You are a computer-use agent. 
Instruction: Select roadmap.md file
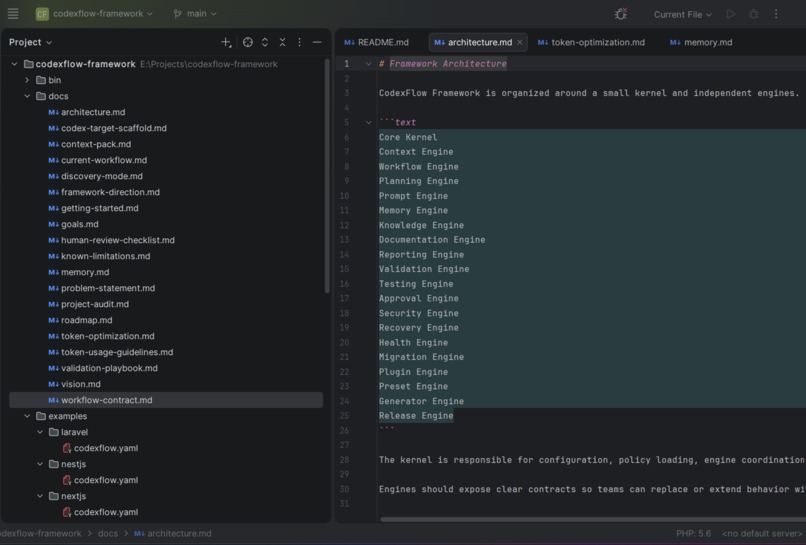point(80,320)
